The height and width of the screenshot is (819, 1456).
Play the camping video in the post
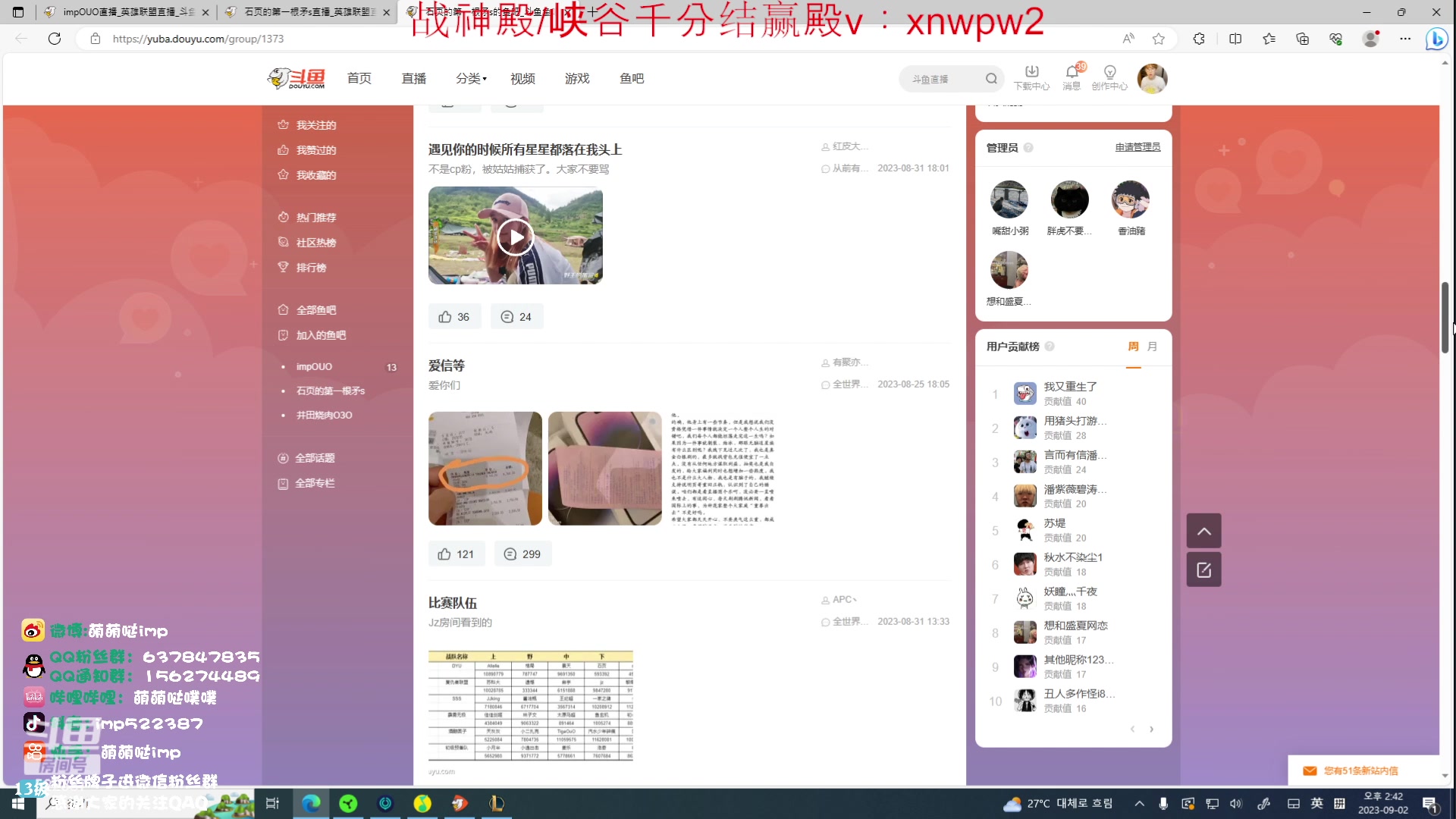coord(515,236)
